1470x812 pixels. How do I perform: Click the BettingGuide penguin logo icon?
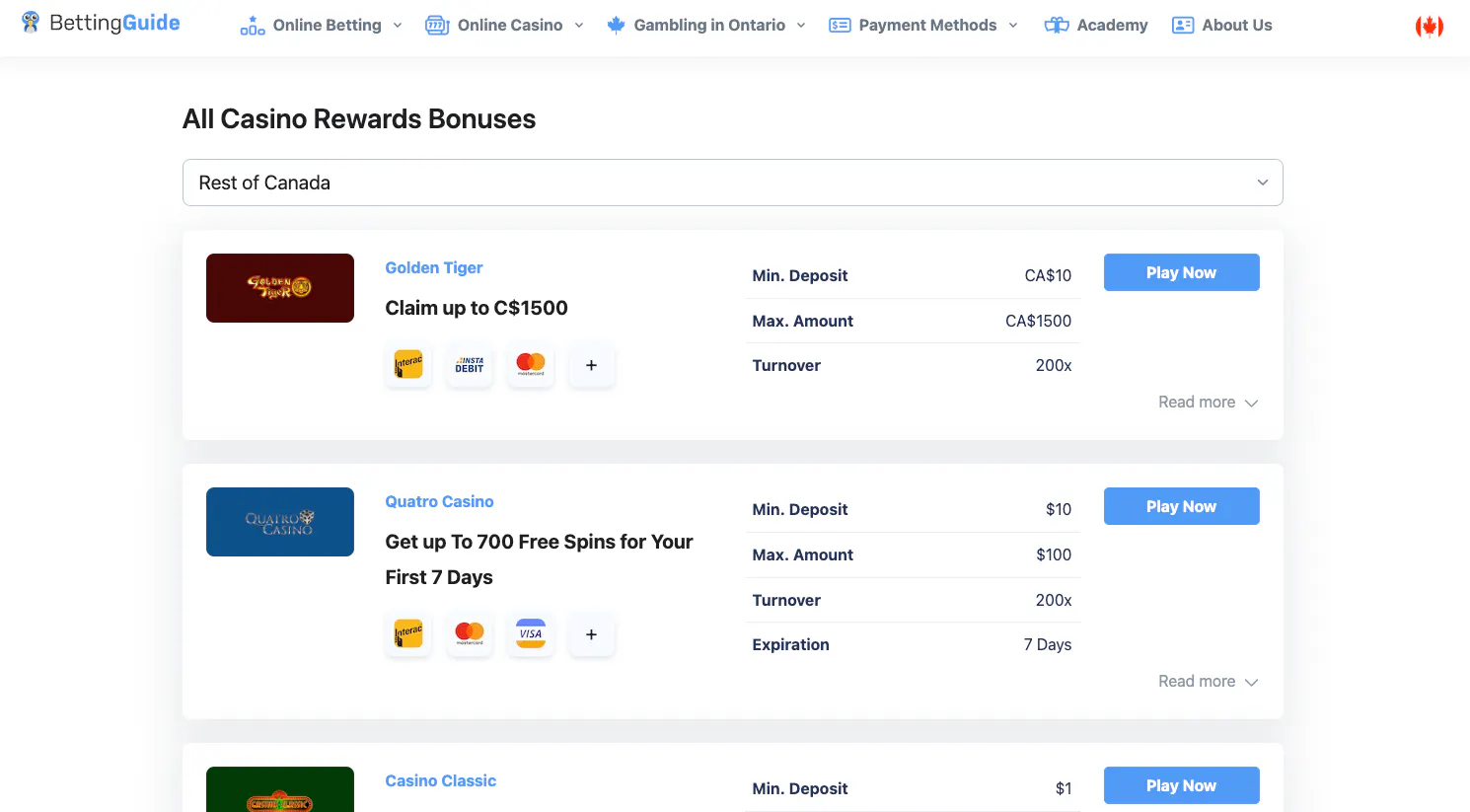pyautogui.click(x=31, y=22)
